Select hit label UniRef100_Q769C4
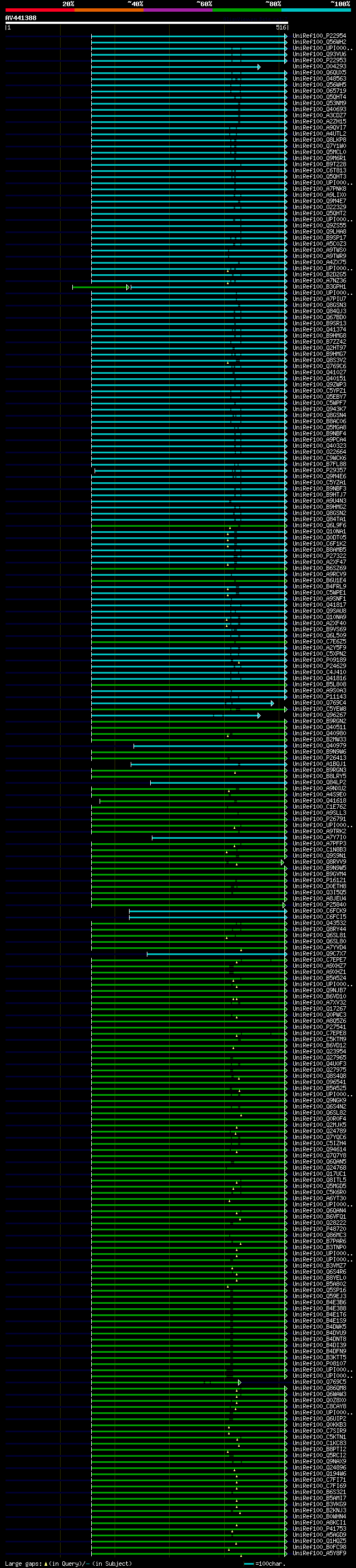Image resolution: width=356 pixels, height=1568 pixels. coord(319,703)
